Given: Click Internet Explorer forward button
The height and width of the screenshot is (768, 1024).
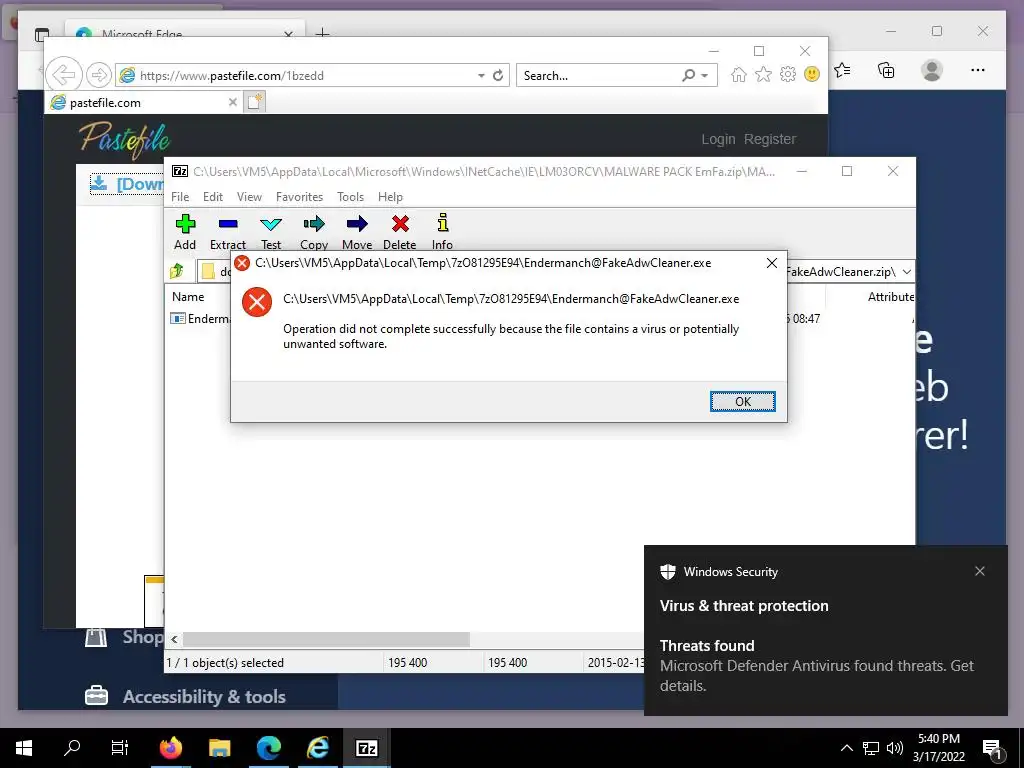Looking at the screenshot, I should (99, 75).
